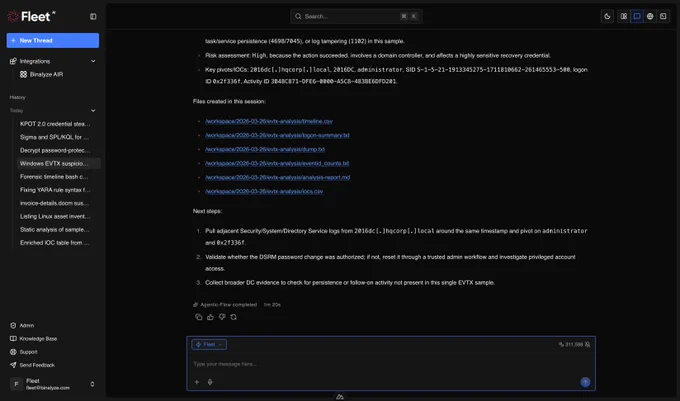Open the Decrypt password-protected thread
This screenshot has height=401, width=680.
pyautogui.click(x=55, y=150)
